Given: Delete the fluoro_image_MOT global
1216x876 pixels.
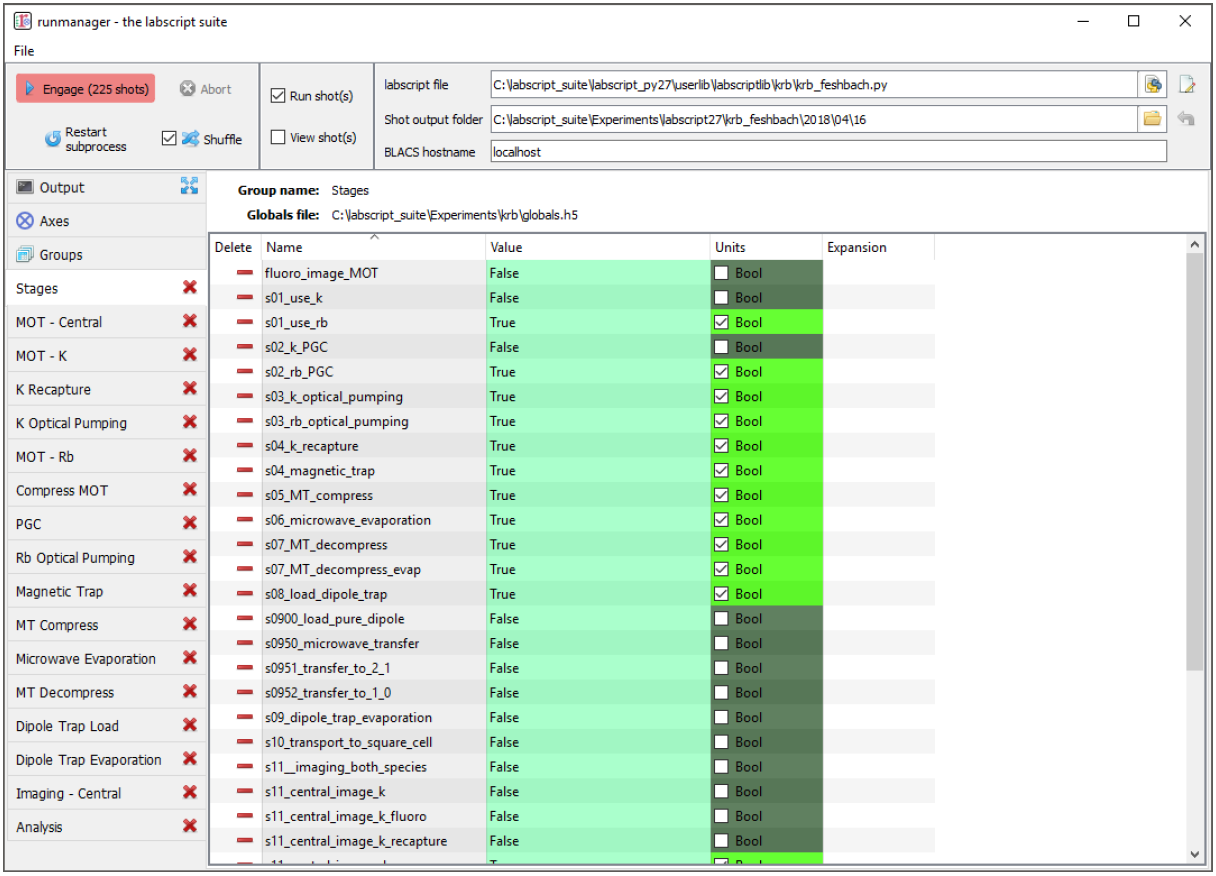Looking at the screenshot, I should click(x=244, y=273).
